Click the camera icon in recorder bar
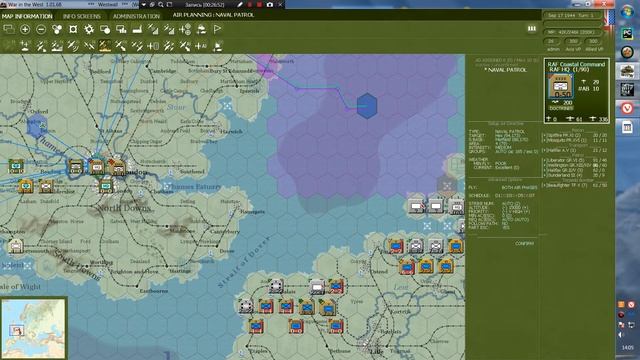The height and width of the screenshot is (360, 640). coord(270,4)
